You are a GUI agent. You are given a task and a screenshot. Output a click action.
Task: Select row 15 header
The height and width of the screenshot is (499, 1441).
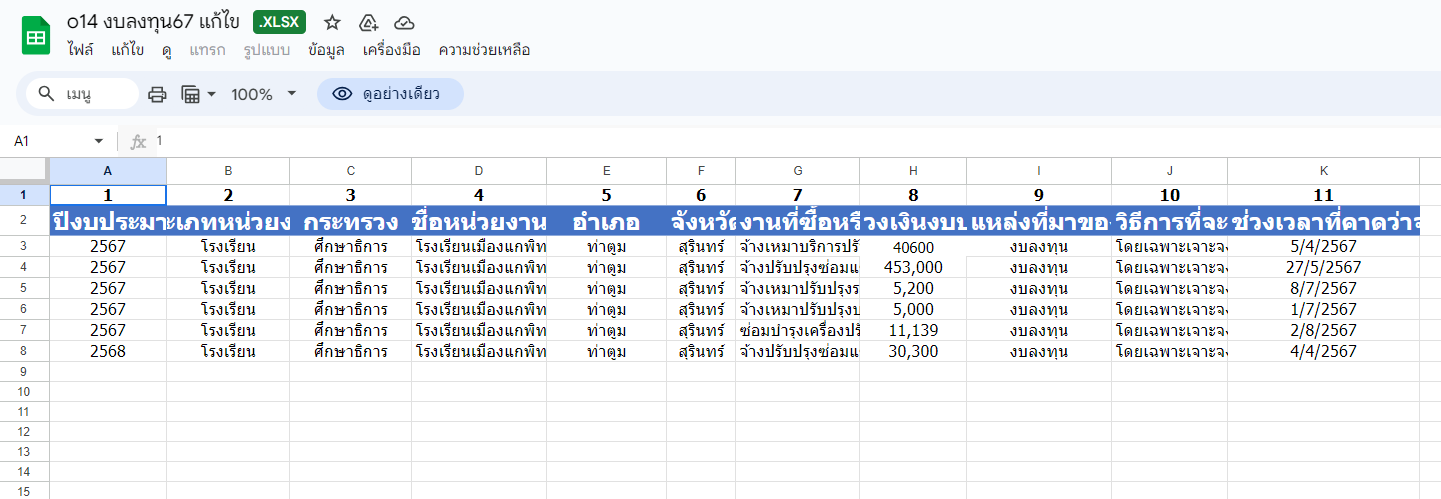(x=25, y=491)
